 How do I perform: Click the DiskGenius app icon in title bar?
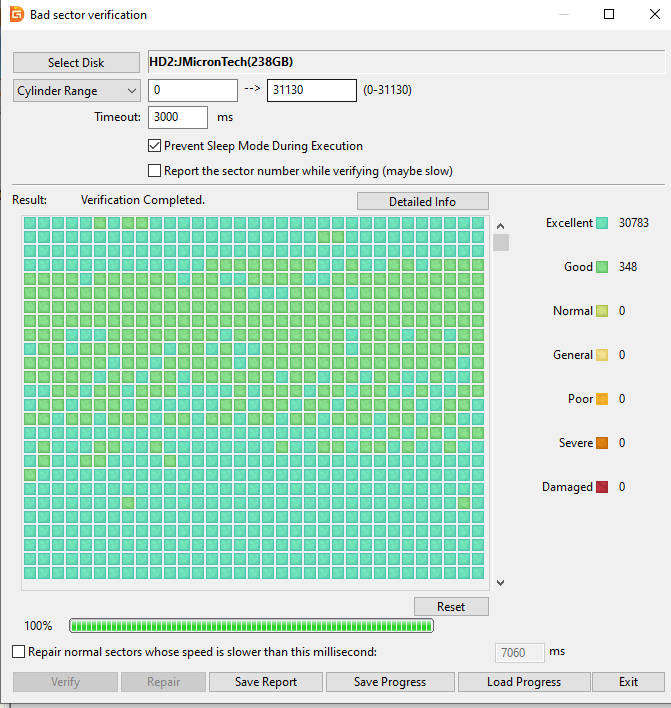click(17, 14)
